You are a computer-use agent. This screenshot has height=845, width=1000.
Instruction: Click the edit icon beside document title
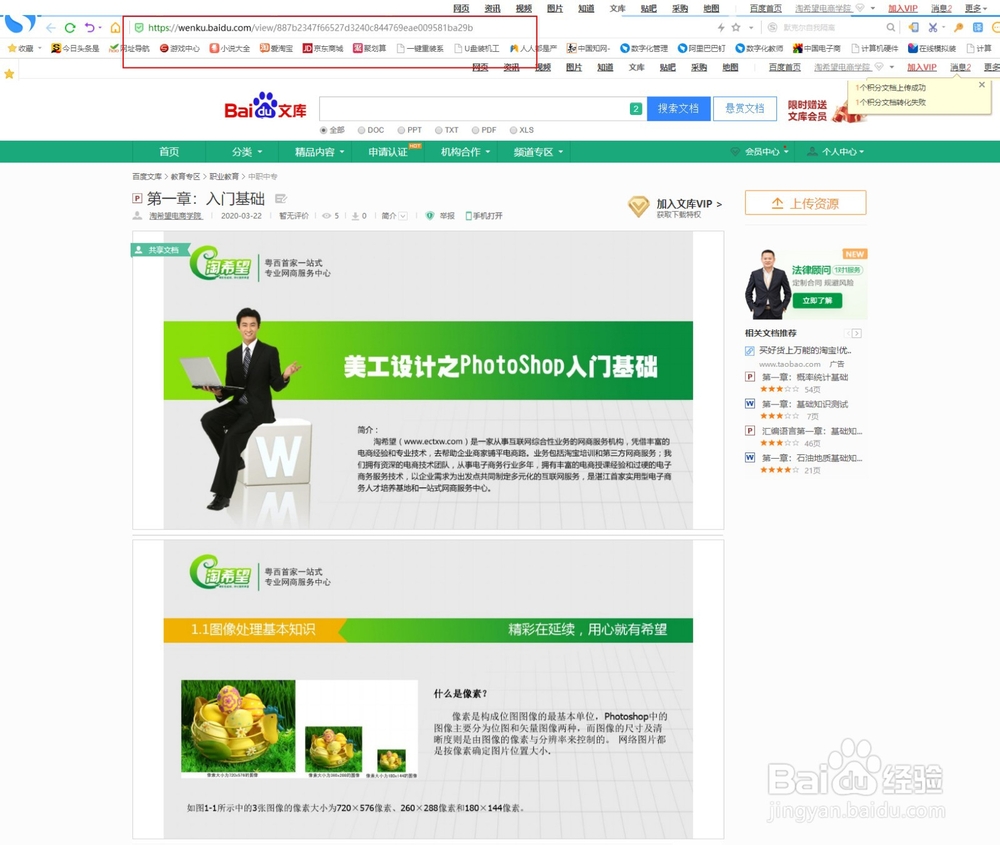[281, 198]
